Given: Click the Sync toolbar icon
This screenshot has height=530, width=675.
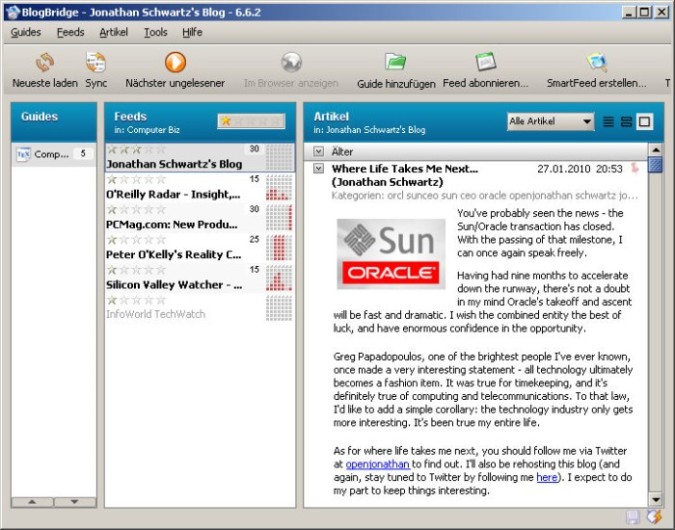Looking at the screenshot, I should coord(96,63).
